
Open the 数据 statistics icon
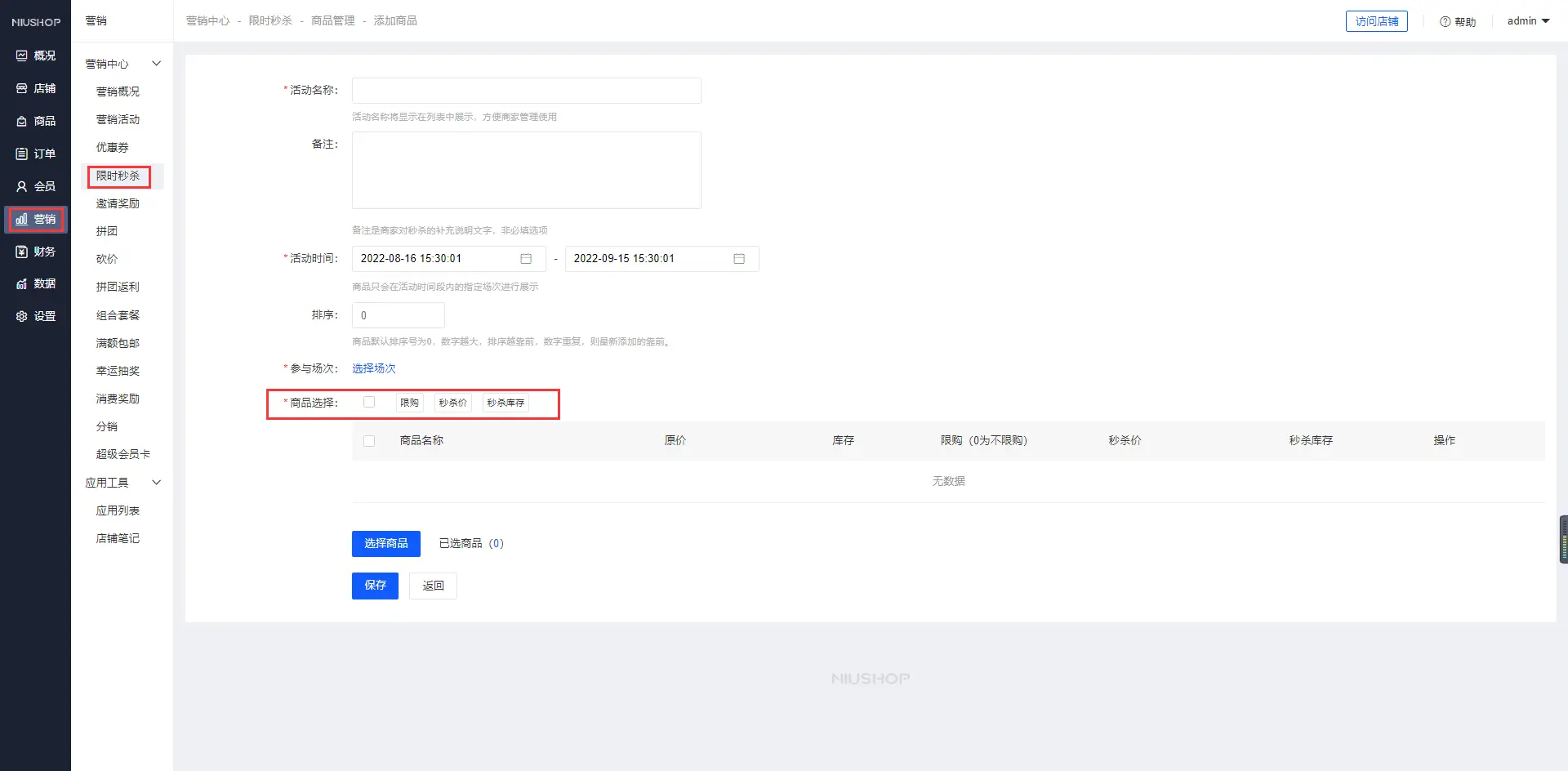point(22,283)
